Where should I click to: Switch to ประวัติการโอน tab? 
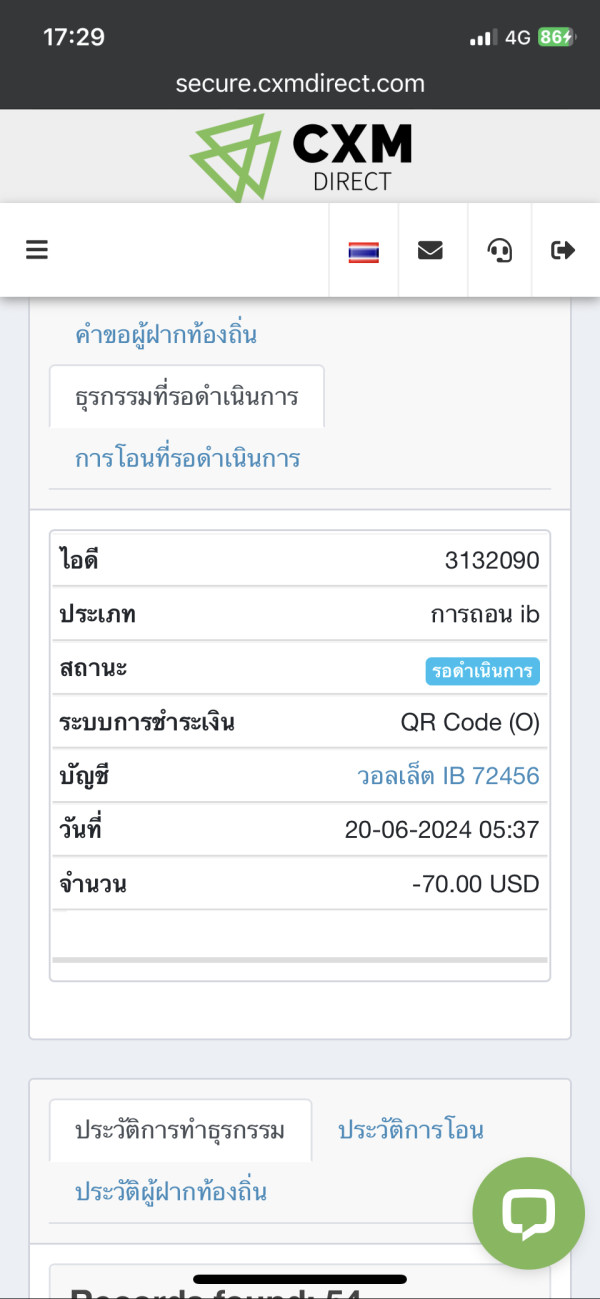411,1130
